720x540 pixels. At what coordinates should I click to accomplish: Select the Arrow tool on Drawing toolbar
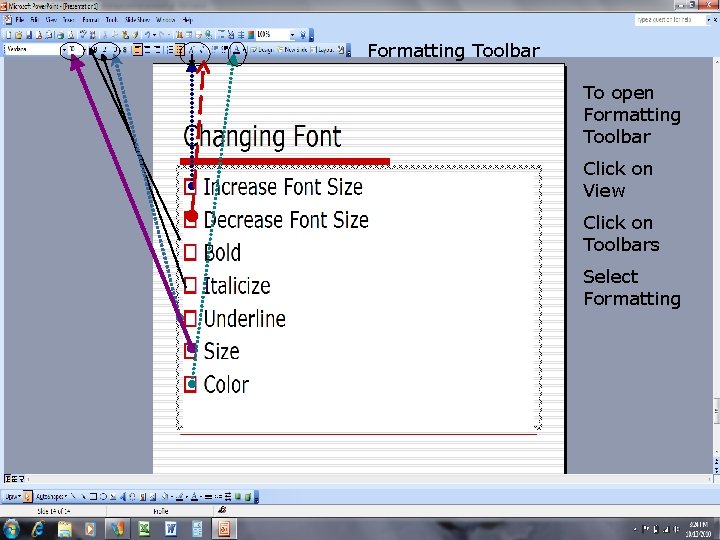tap(84, 496)
